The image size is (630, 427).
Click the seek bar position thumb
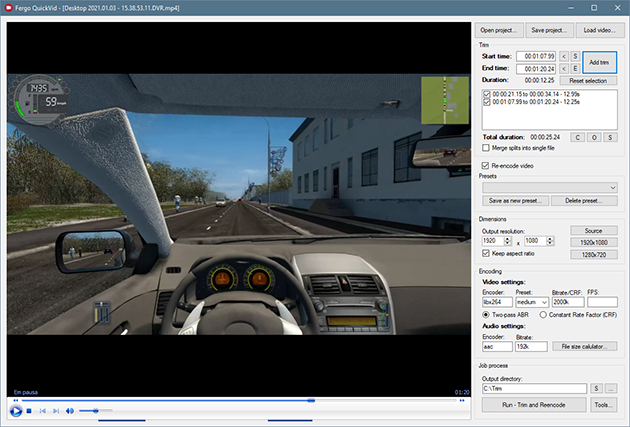pyautogui.click(x=311, y=400)
